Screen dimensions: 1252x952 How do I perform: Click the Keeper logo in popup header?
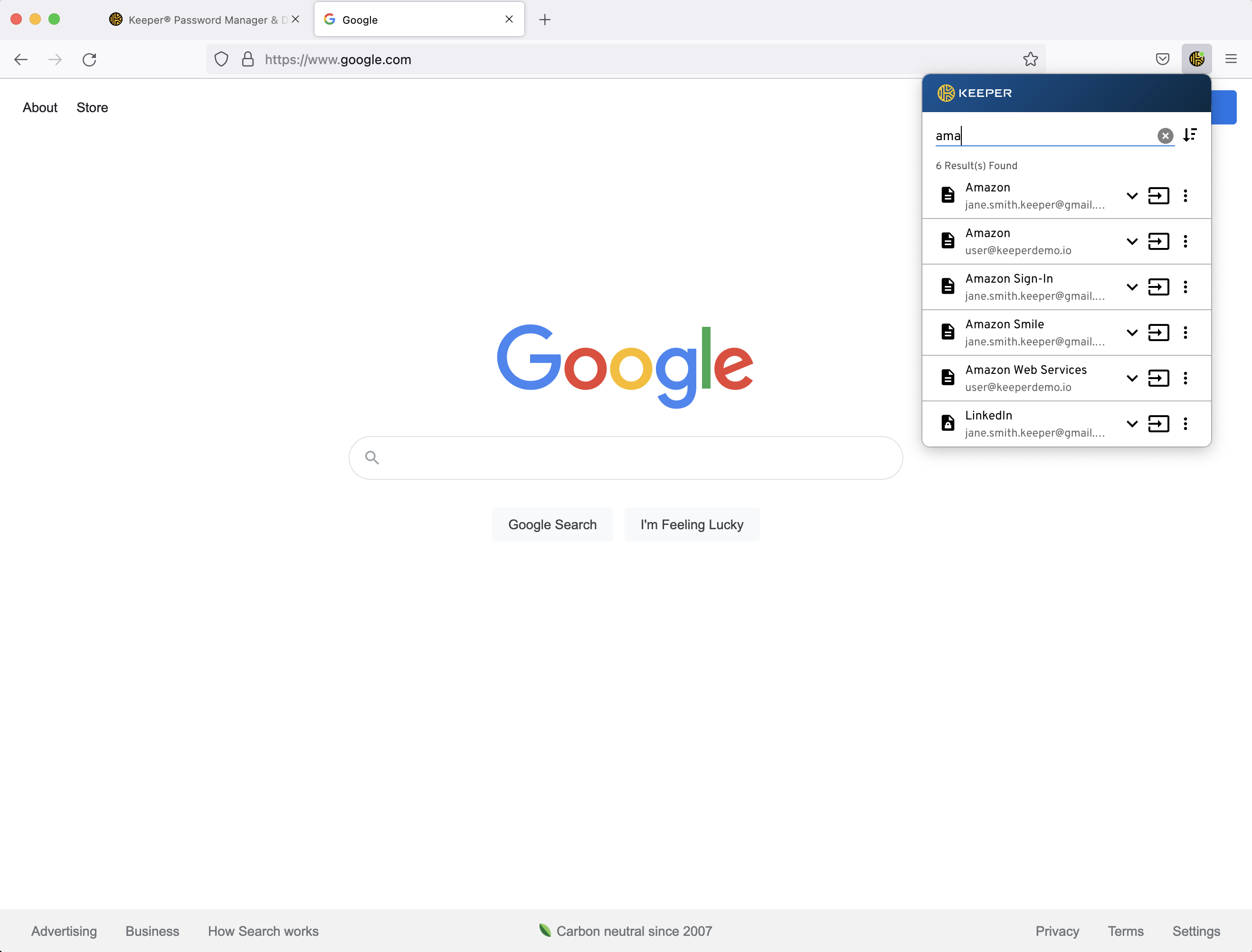click(x=975, y=93)
